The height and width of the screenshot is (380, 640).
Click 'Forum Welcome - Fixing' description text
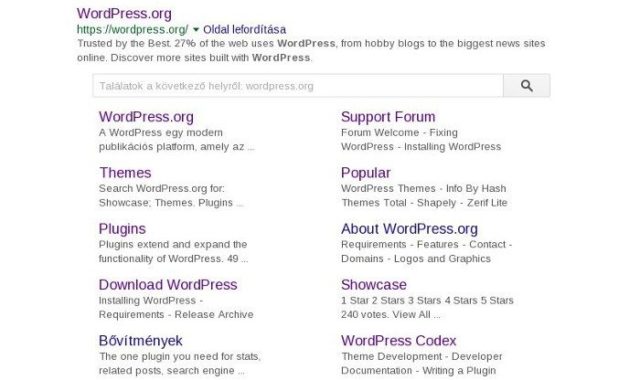point(399,133)
